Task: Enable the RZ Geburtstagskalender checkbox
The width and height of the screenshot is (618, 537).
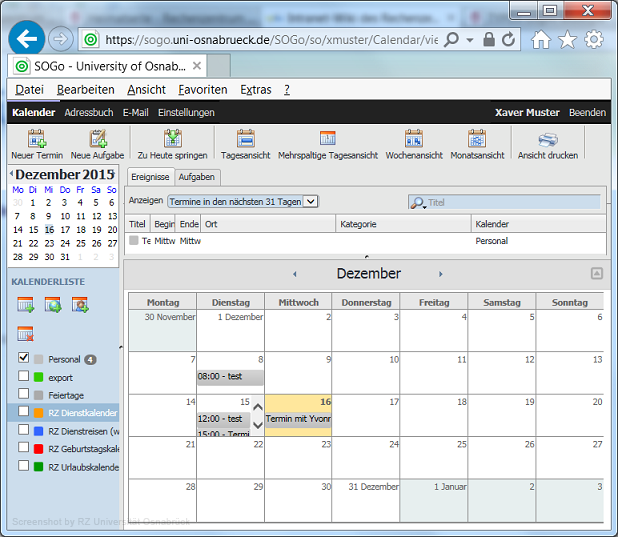Action: (x=23, y=447)
